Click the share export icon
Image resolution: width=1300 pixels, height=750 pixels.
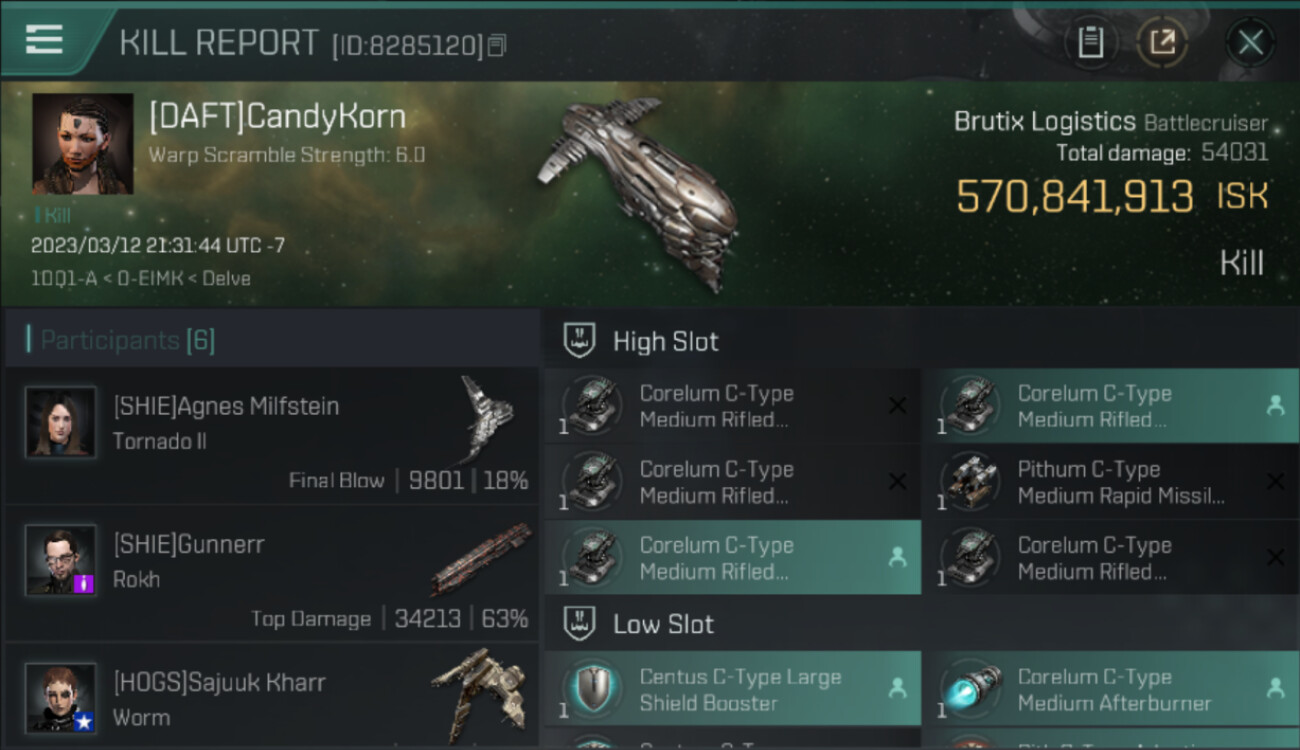coord(1162,42)
